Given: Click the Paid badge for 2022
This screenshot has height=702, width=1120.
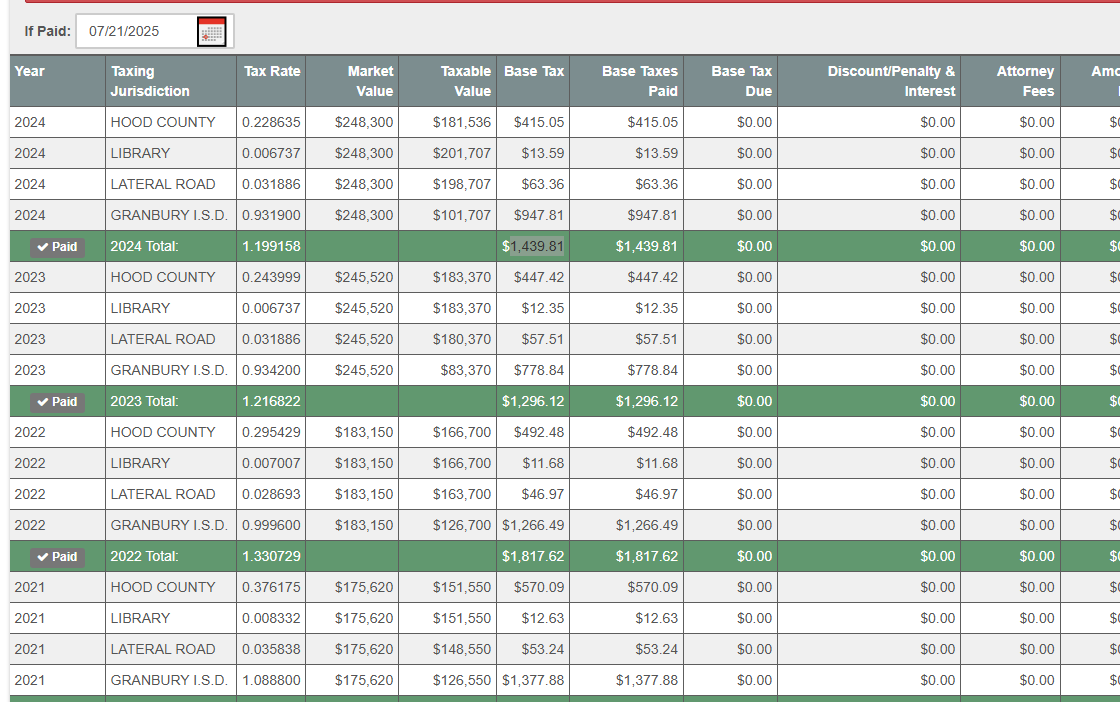Looking at the screenshot, I should [57, 557].
